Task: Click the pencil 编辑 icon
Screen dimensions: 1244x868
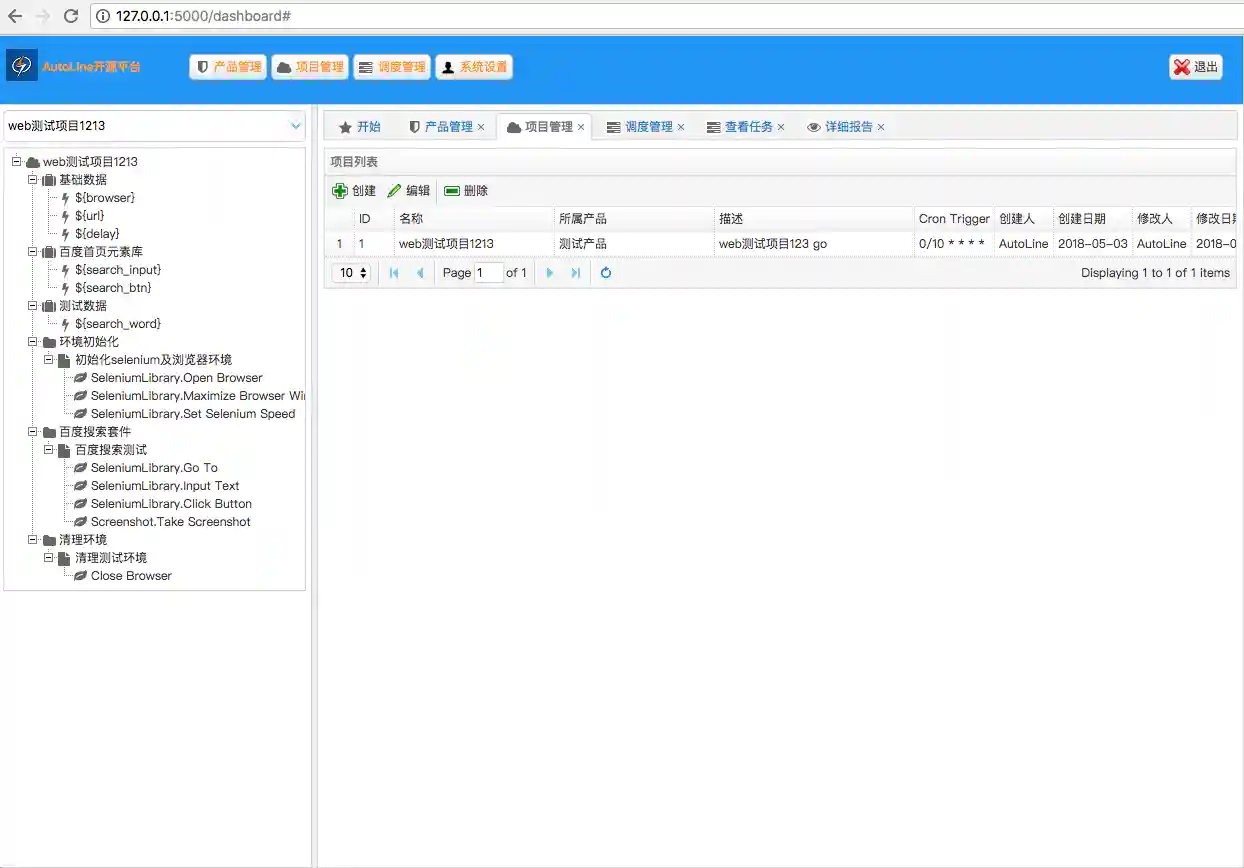Action: 394,191
